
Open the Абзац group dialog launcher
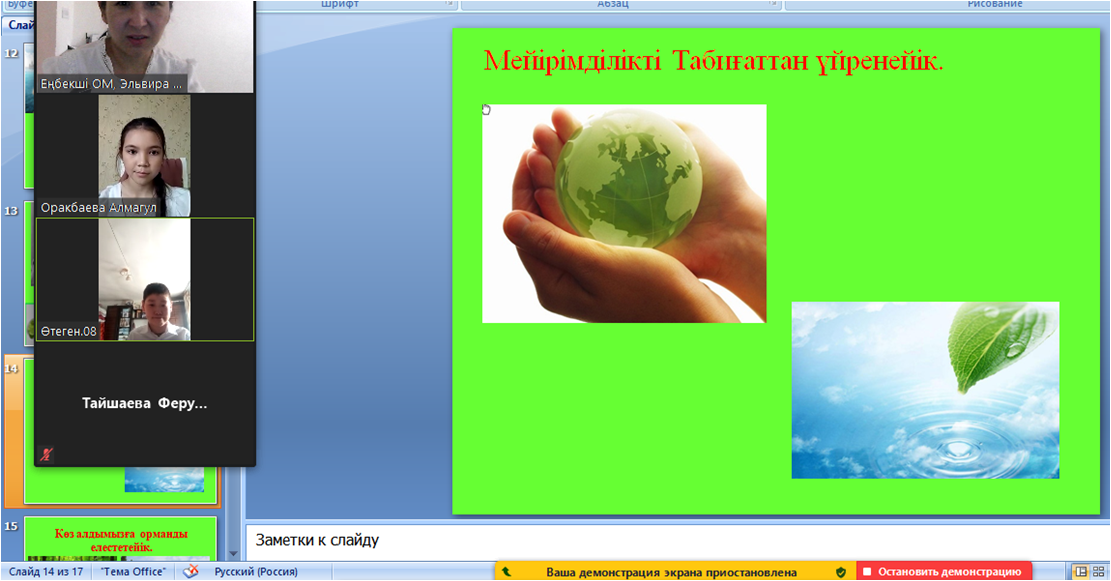pos(772,5)
